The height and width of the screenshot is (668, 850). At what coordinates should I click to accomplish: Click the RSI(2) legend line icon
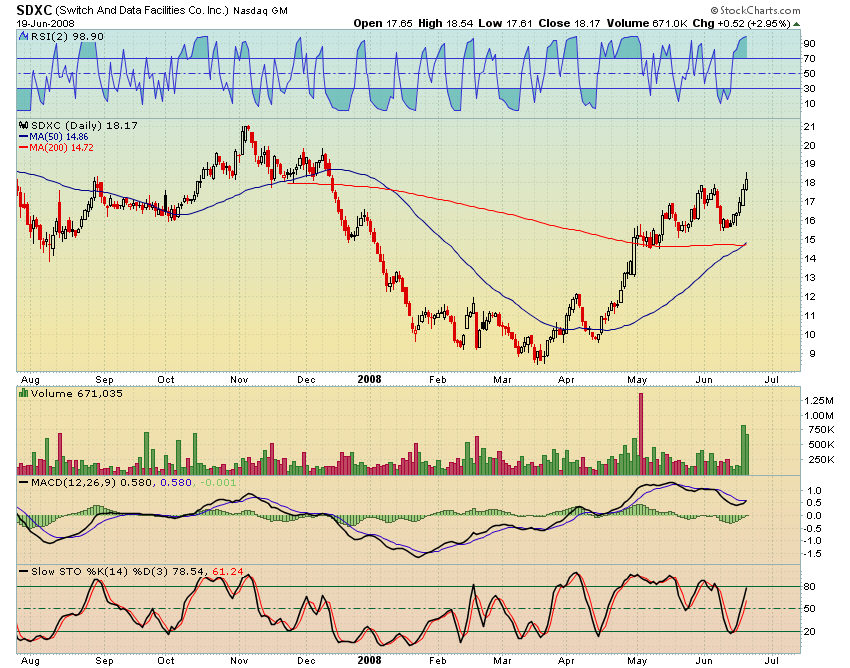pyautogui.click(x=24, y=36)
